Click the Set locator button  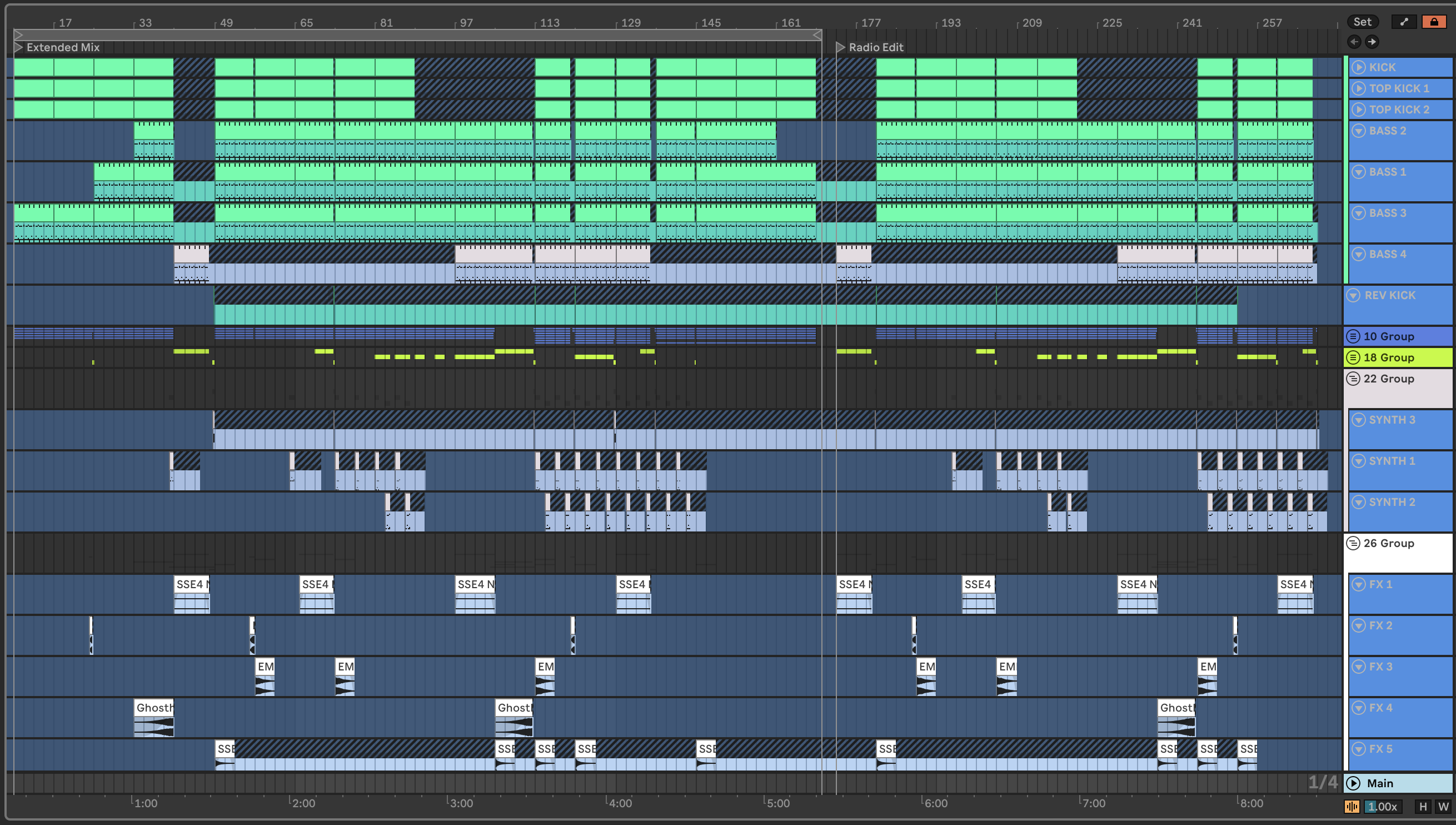1362,22
